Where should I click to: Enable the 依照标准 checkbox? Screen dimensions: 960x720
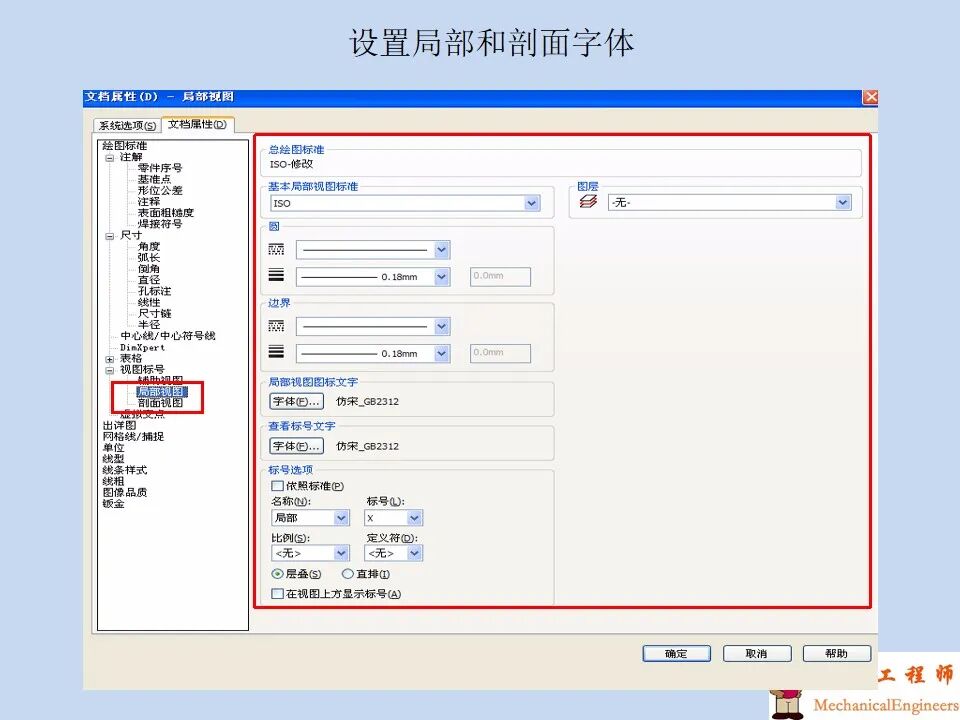point(275,485)
